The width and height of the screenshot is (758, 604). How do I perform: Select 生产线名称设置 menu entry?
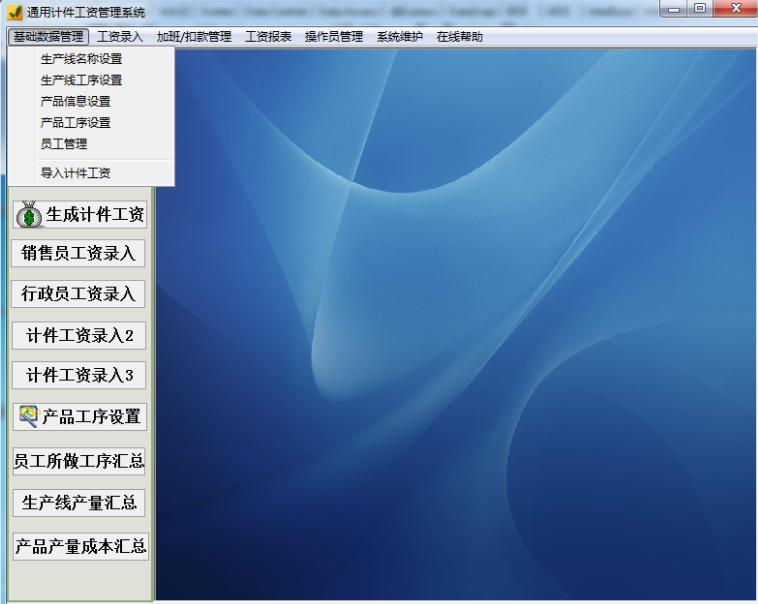(91, 59)
